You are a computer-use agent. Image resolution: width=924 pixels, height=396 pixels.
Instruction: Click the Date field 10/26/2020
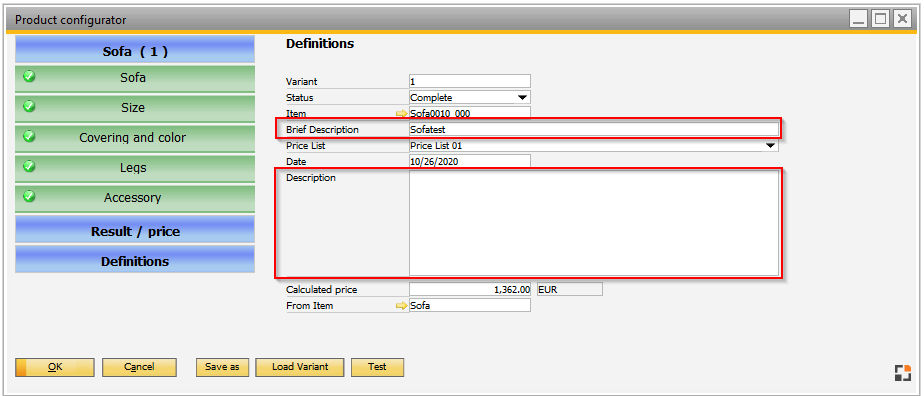pos(470,161)
